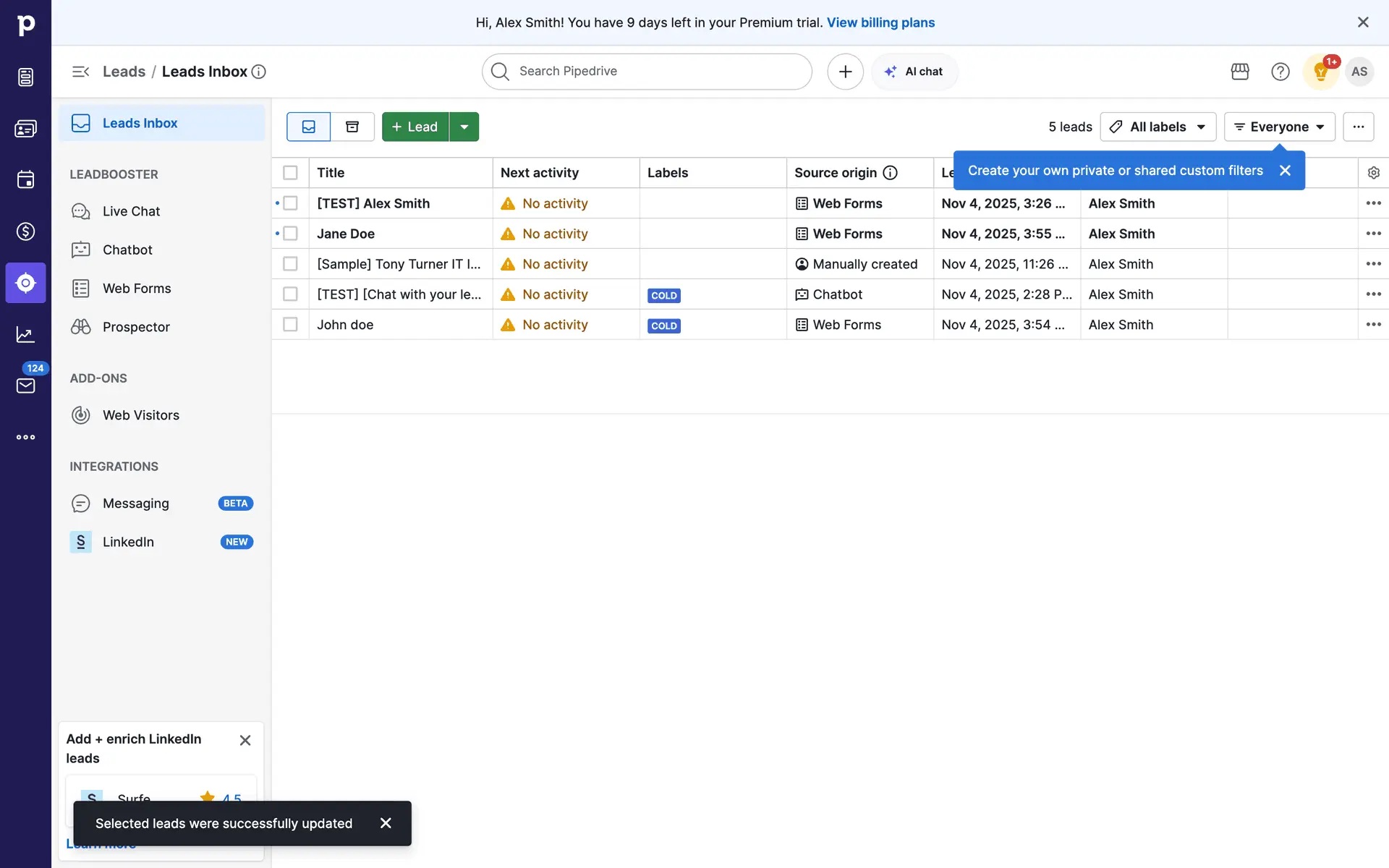Expand the green Lead button arrow
This screenshot has height=868, width=1389.
coord(464,127)
